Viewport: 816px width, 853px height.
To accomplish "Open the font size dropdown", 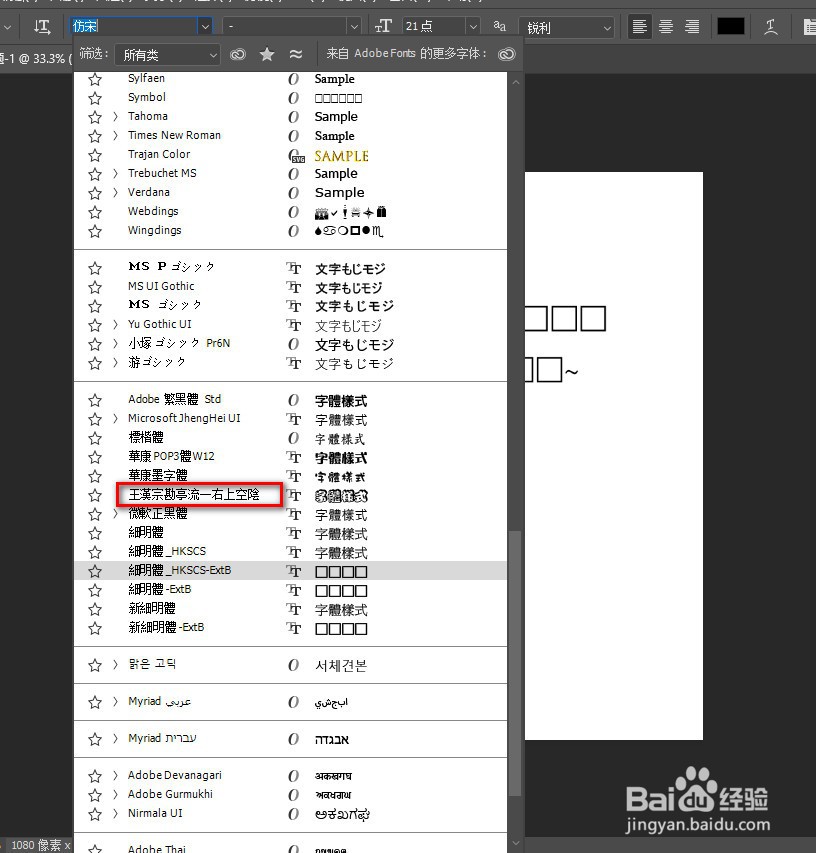I will pyautogui.click(x=473, y=26).
